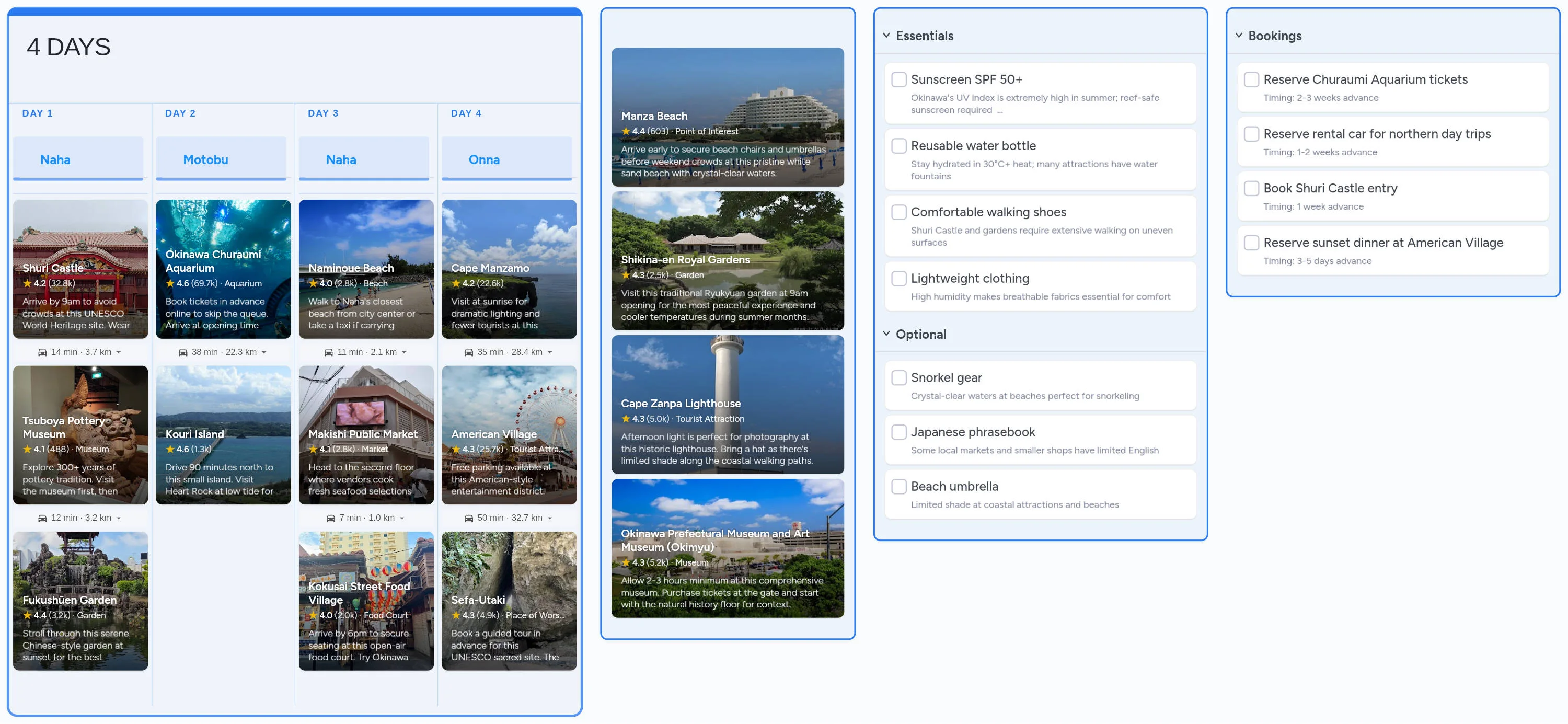Click the car icon on the 38 min Motobu segment
The height and width of the screenshot is (724, 1568).
[185, 352]
